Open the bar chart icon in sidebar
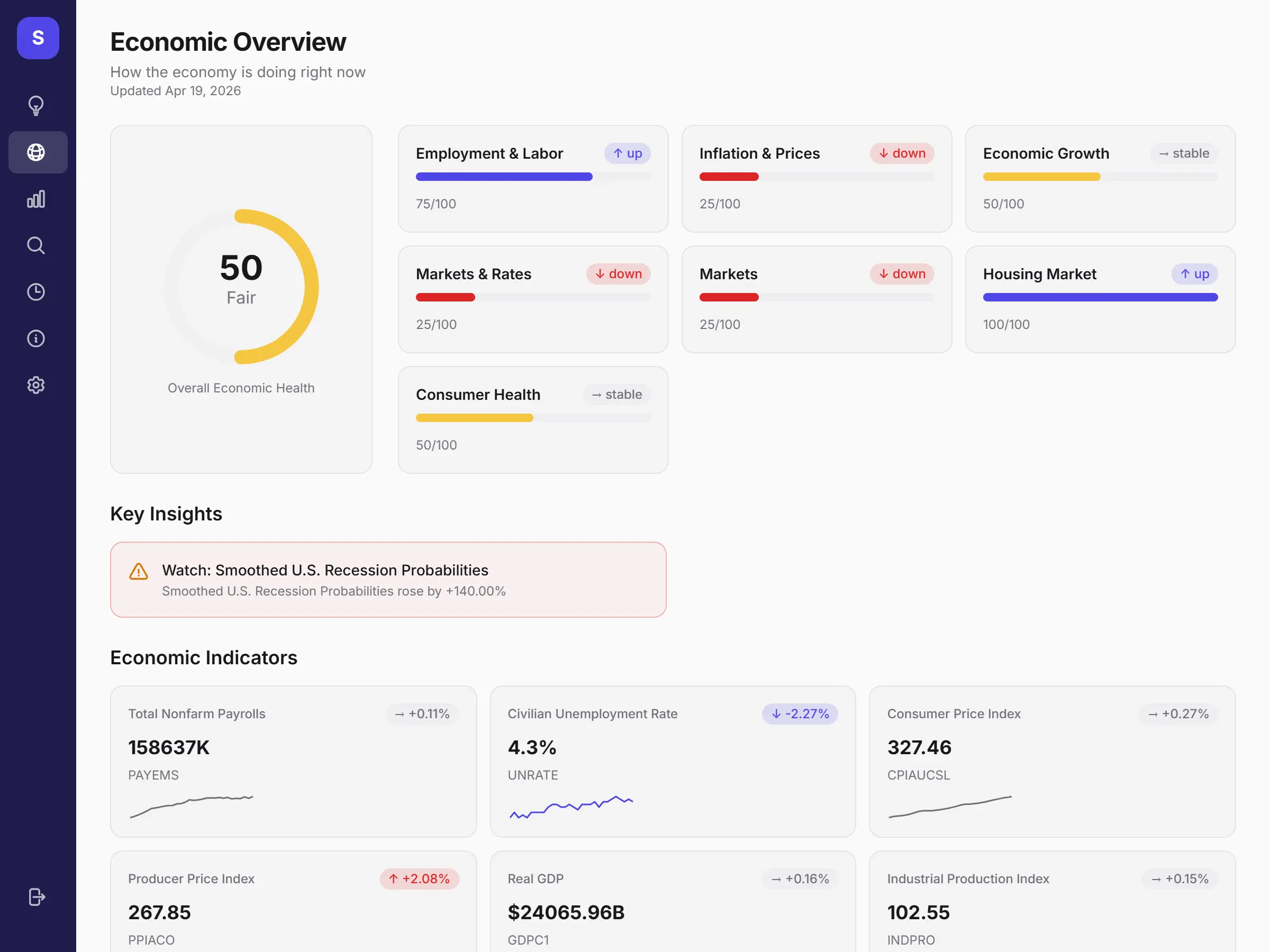 pos(36,199)
